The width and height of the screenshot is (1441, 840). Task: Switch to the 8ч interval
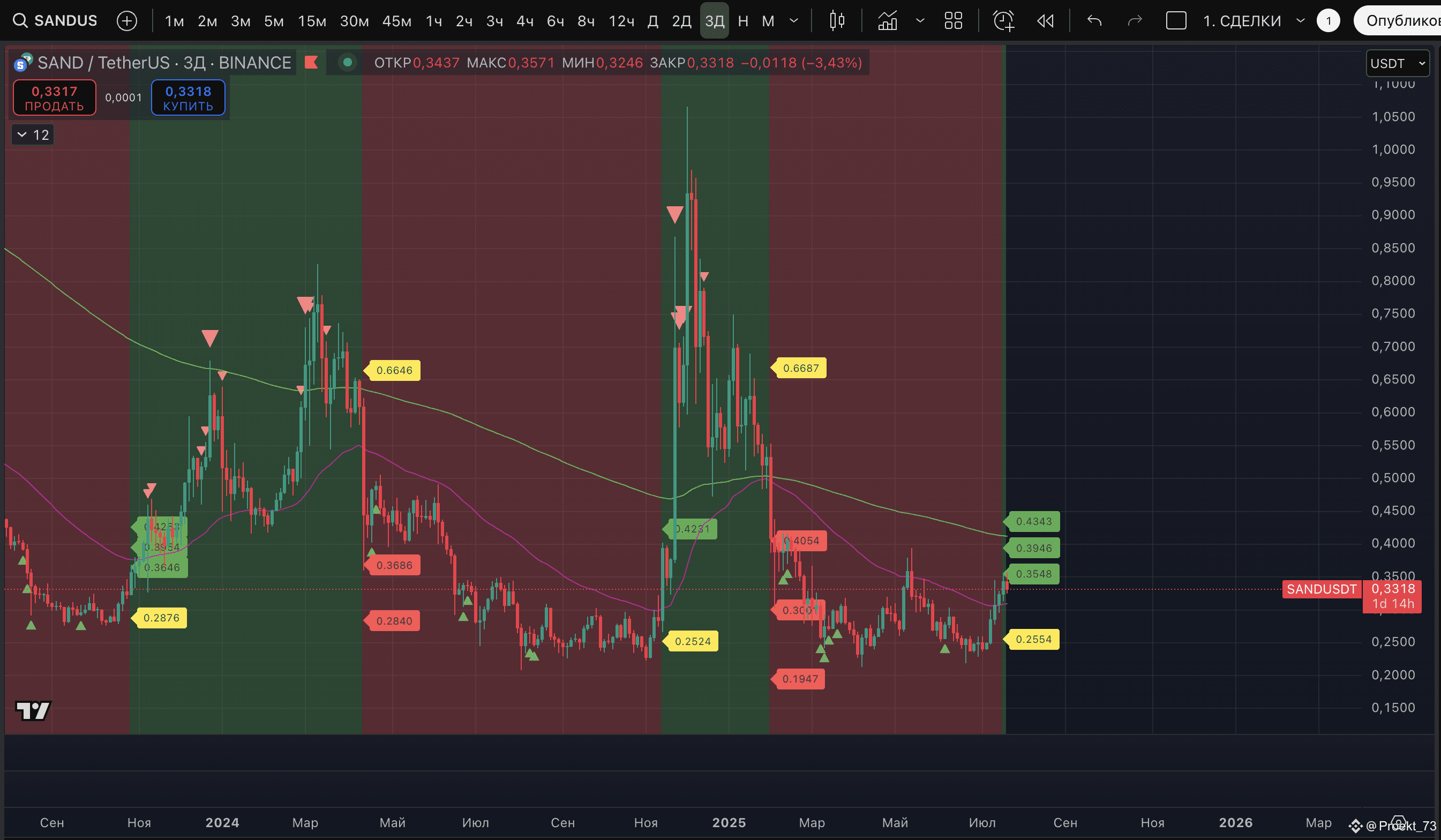[586, 21]
